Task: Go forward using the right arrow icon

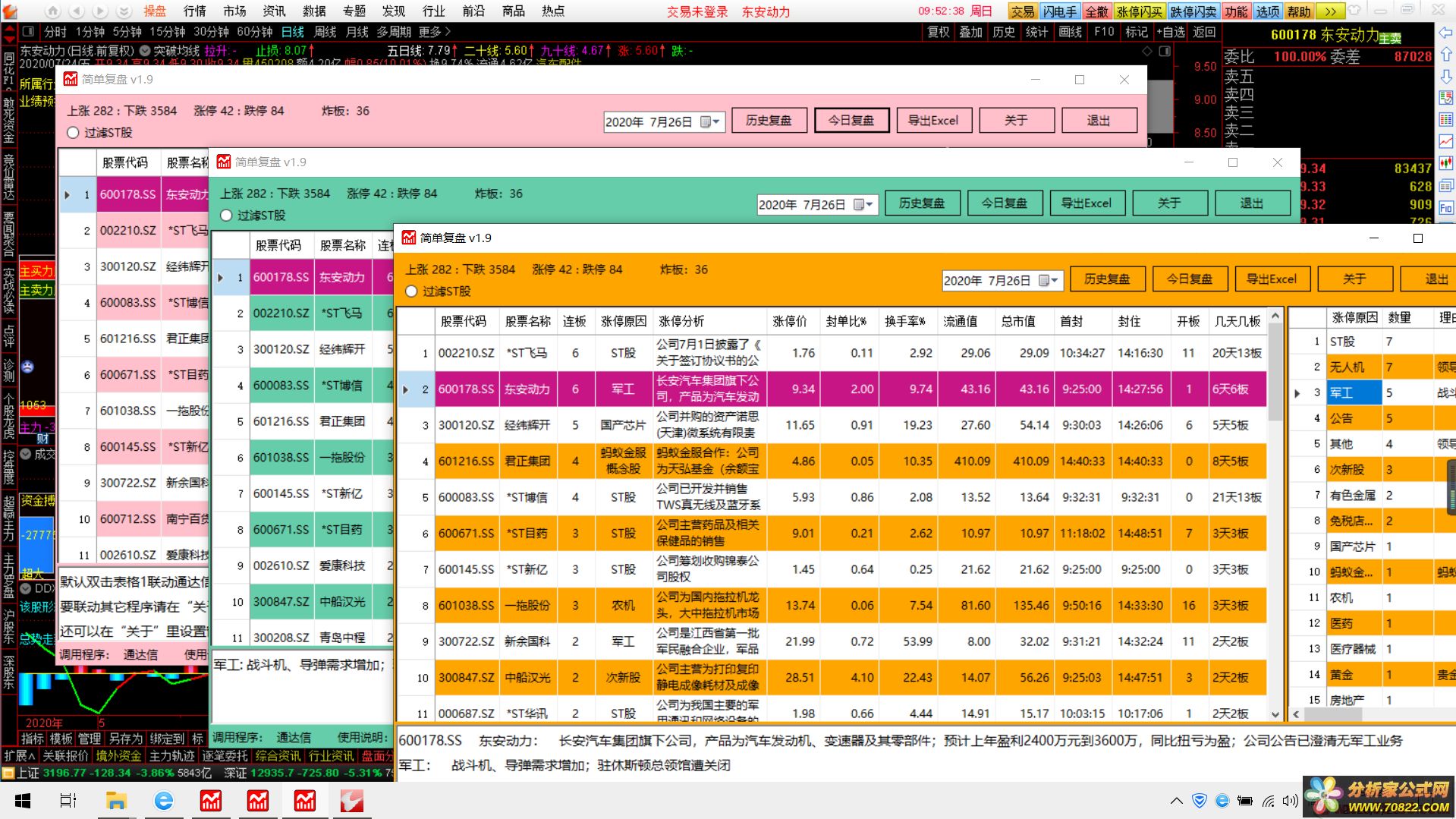Action: (x=100, y=11)
